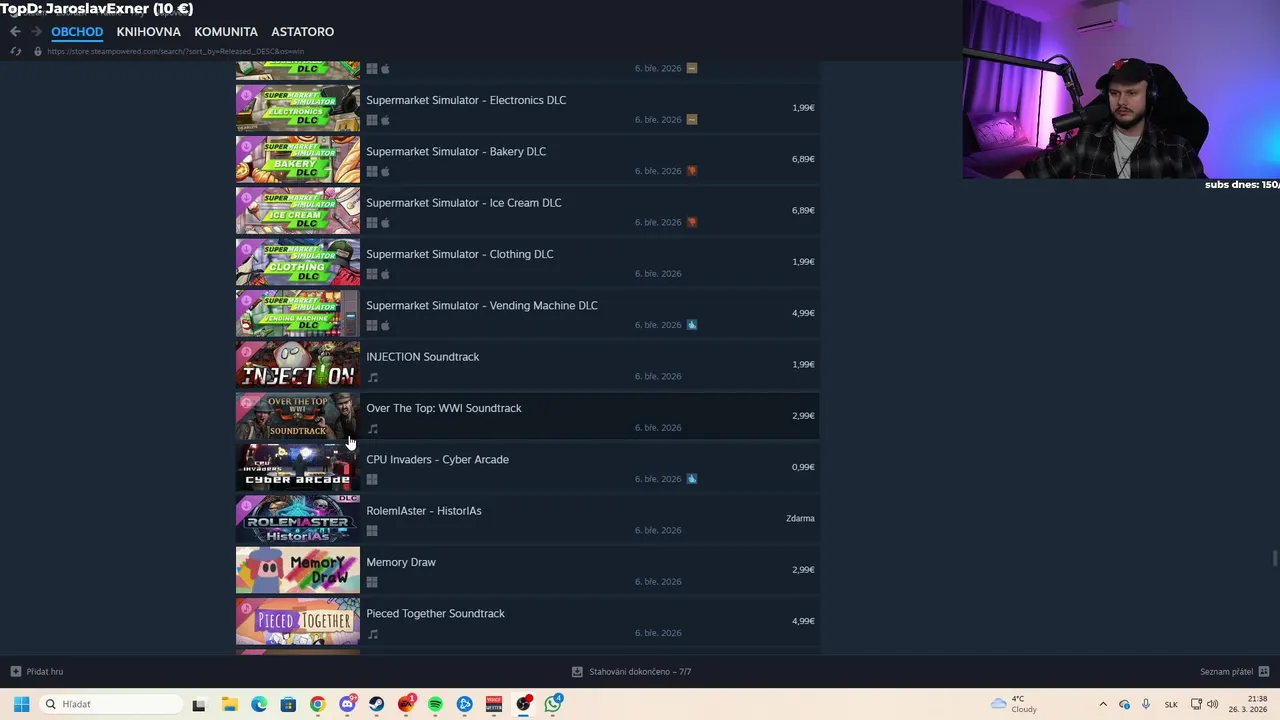Open the volume tray icon

click(1212, 704)
